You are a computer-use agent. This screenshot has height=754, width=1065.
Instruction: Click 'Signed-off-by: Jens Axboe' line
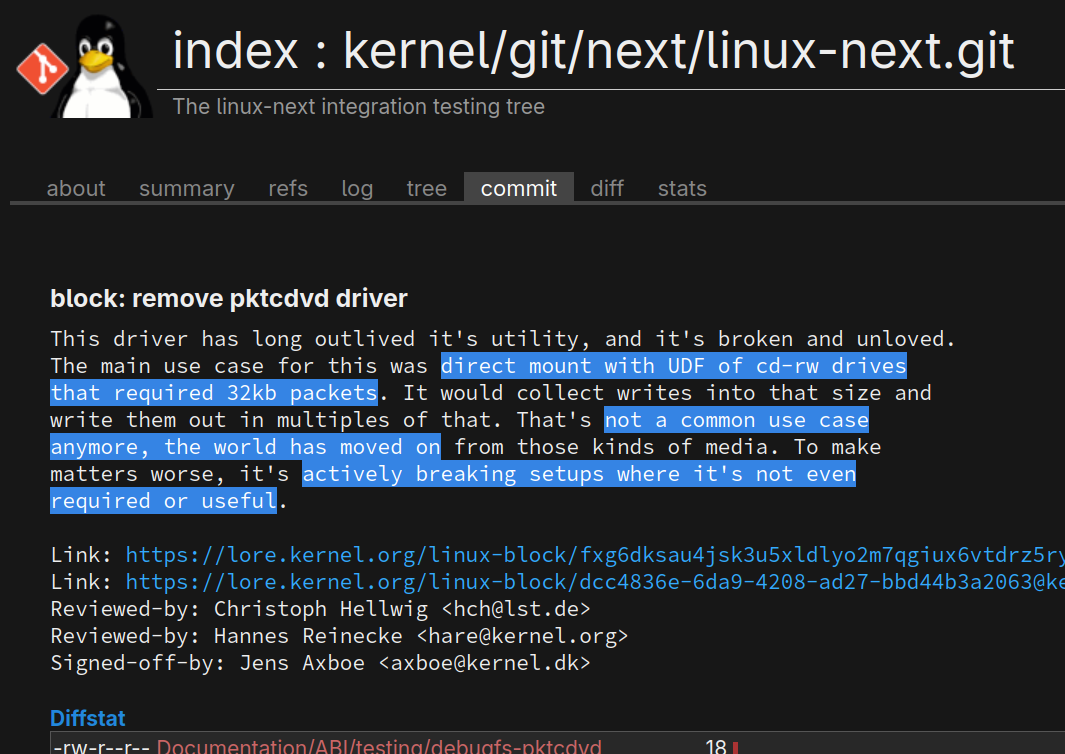[x=321, y=663]
